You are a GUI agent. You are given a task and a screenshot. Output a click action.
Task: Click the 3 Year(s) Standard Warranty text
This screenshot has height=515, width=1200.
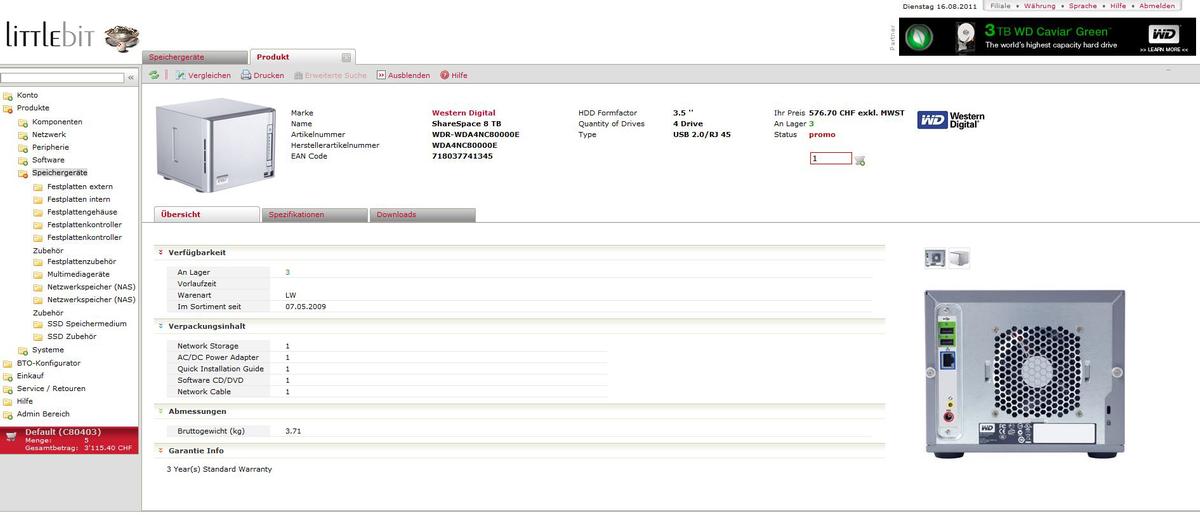(219, 468)
